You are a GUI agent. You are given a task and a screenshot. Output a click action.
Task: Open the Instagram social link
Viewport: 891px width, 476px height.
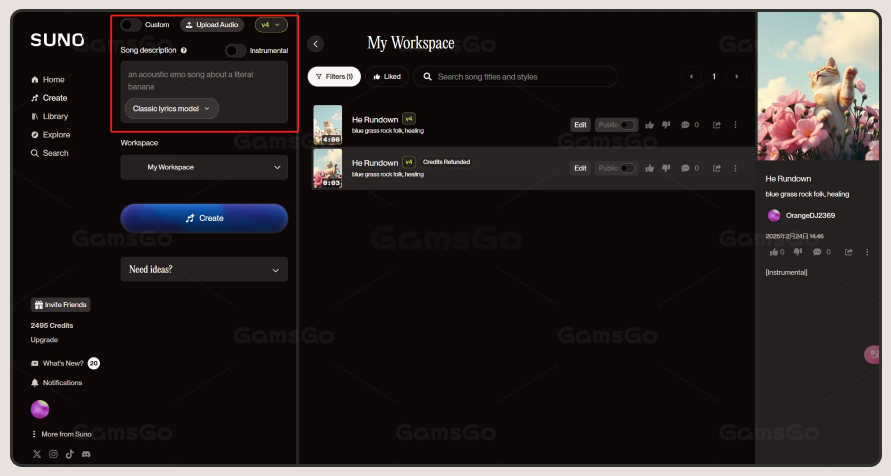53,454
